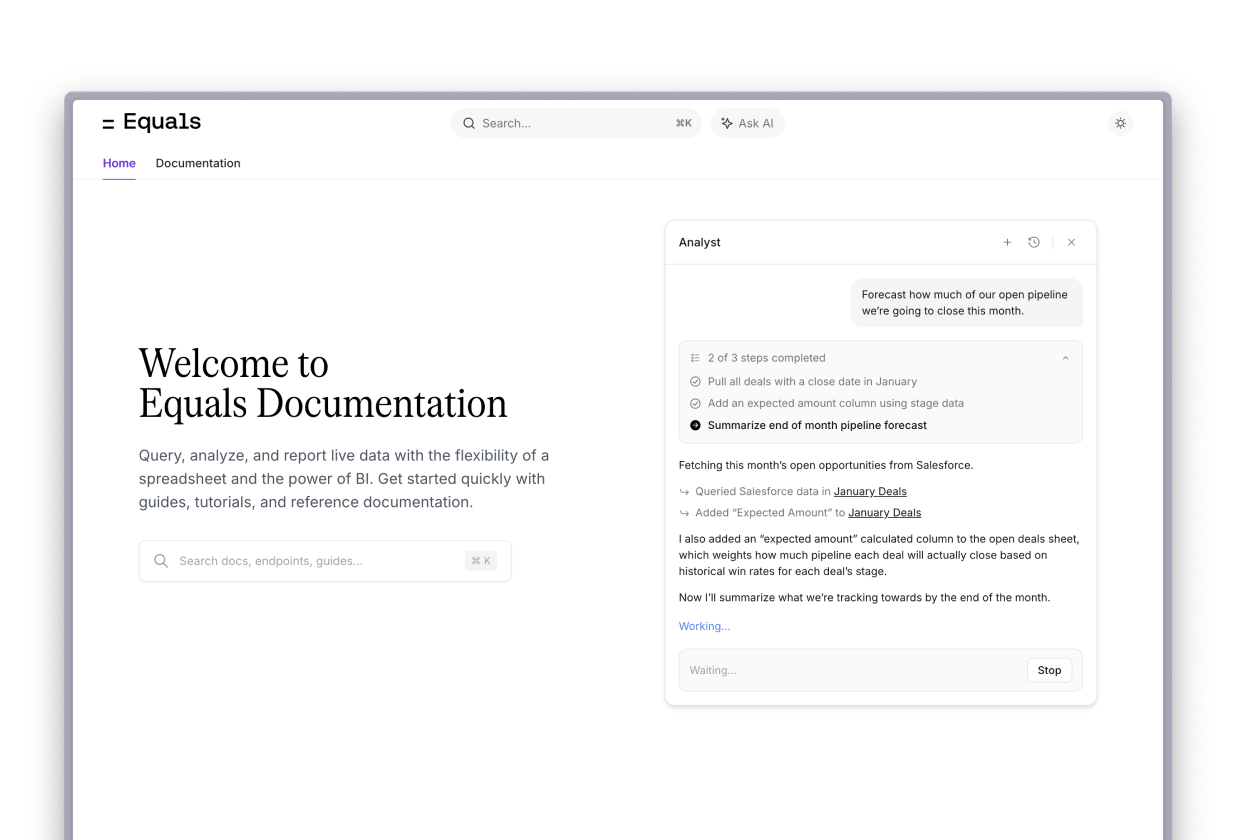The image size is (1236, 840).
Task: Click the checkmark for the expected amount step
Action: tap(695, 403)
